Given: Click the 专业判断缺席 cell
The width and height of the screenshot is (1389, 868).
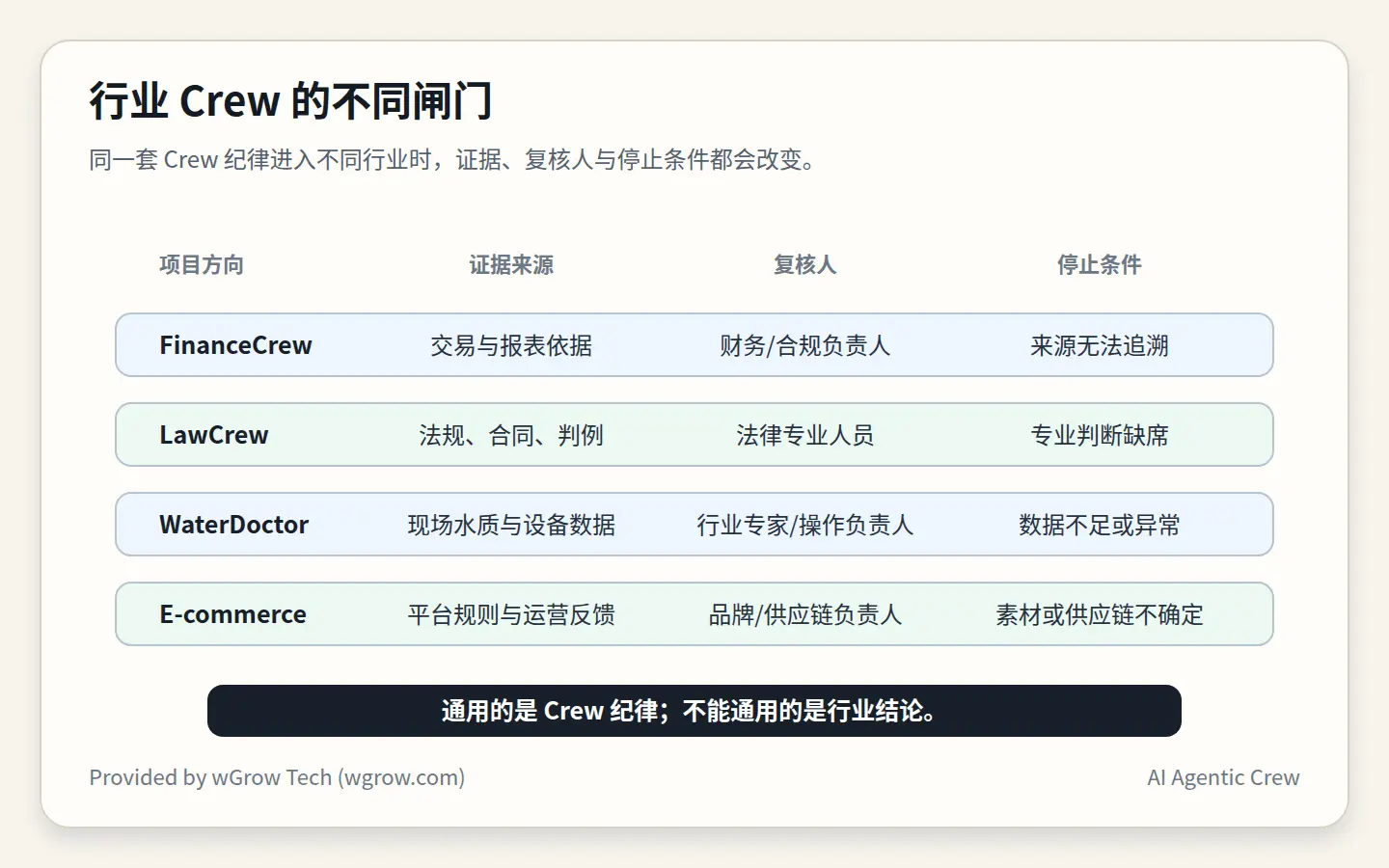Looking at the screenshot, I should (x=1100, y=435).
